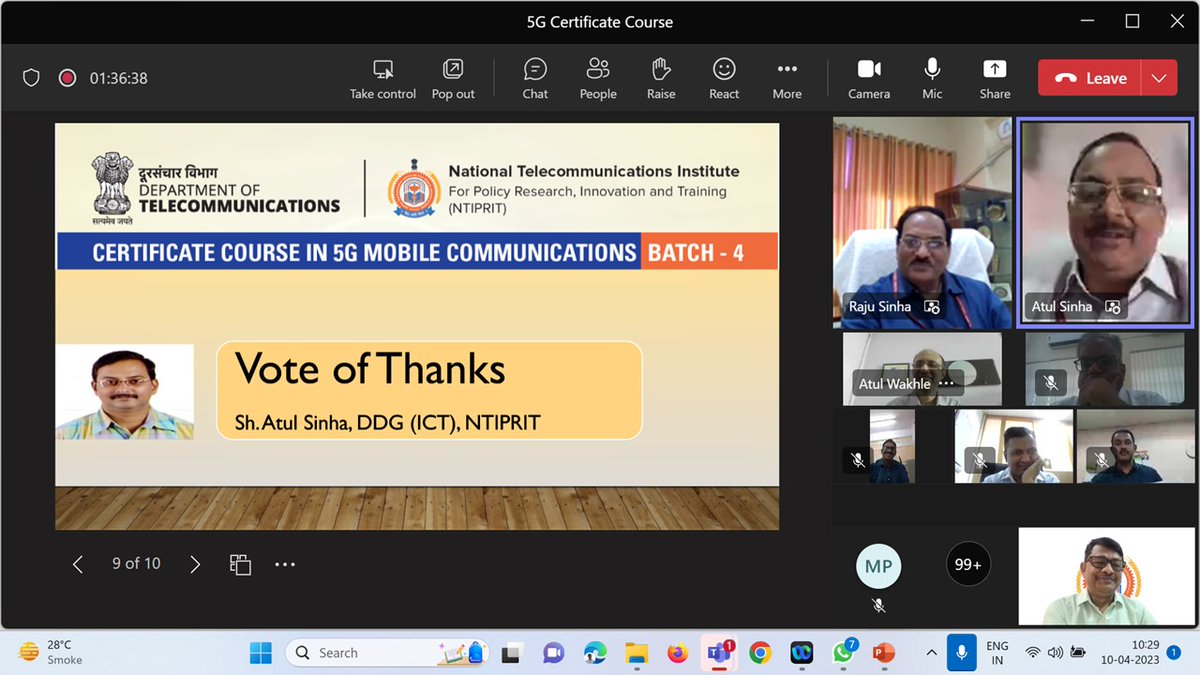
Task: Open PowerPoint from the taskbar
Action: [x=884, y=653]
